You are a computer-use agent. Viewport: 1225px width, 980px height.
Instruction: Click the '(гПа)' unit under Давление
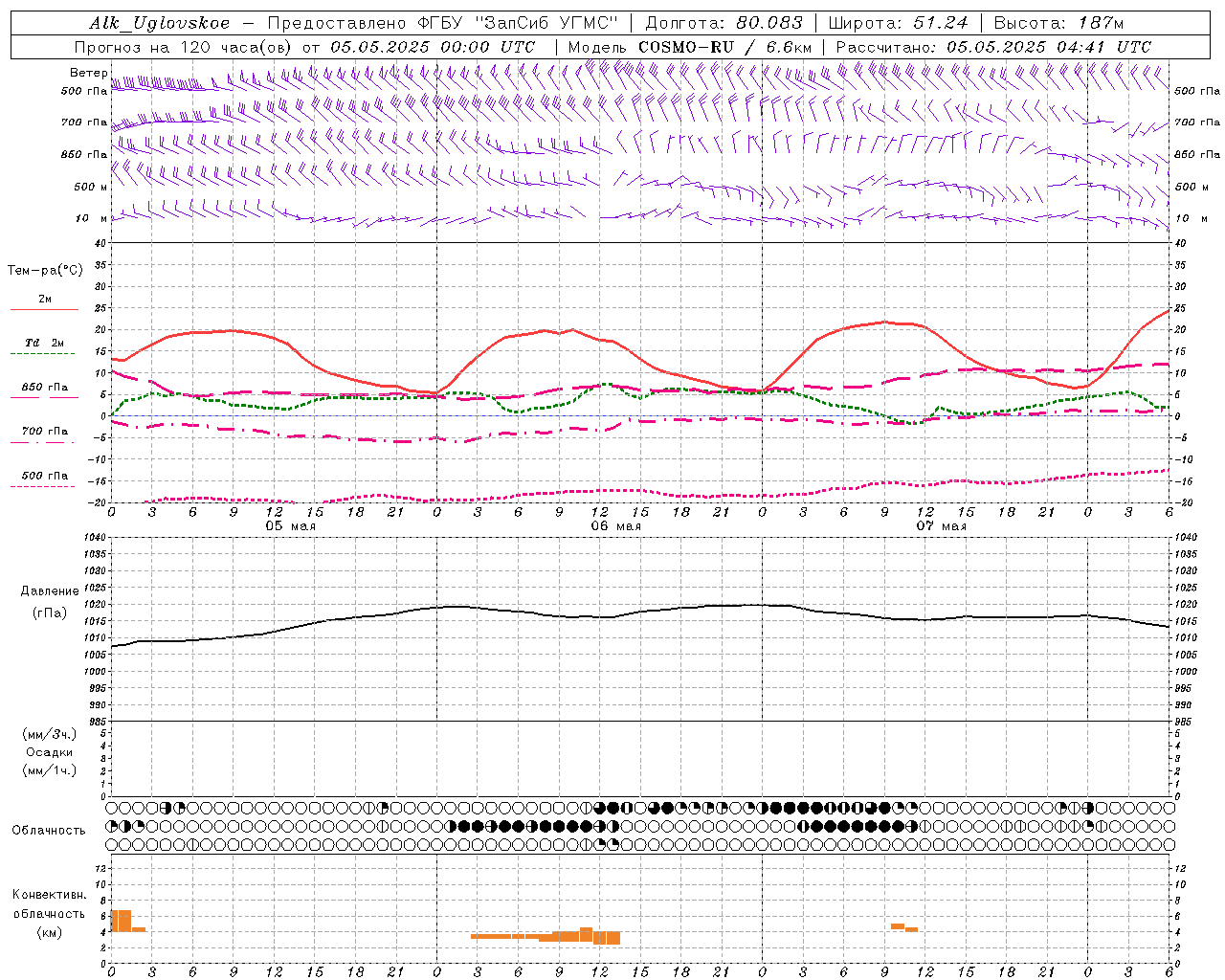[x=50, y=612]
